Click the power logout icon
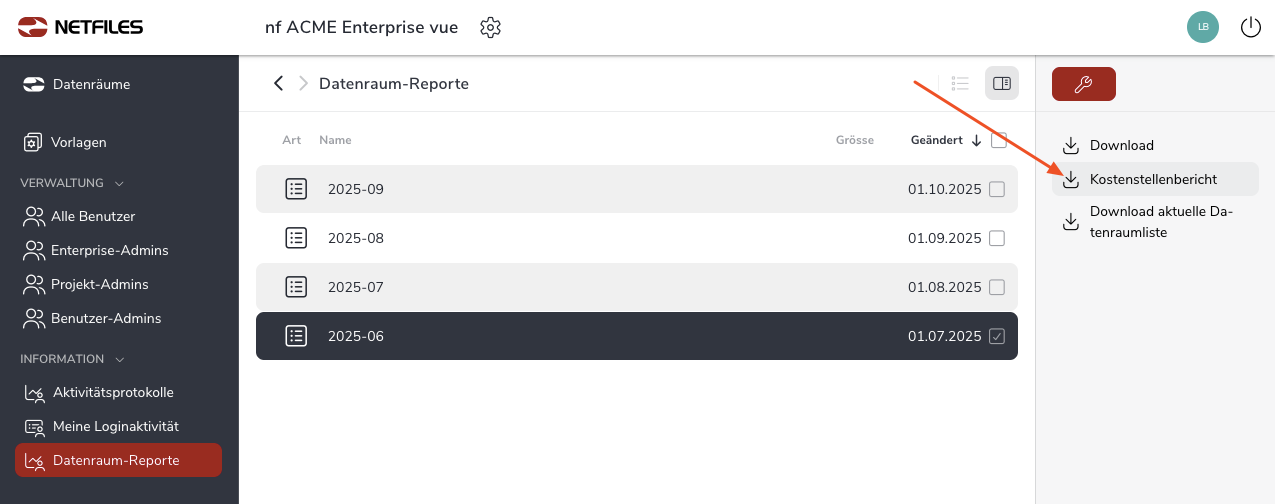1275x504 pixels. point(1250,27)
